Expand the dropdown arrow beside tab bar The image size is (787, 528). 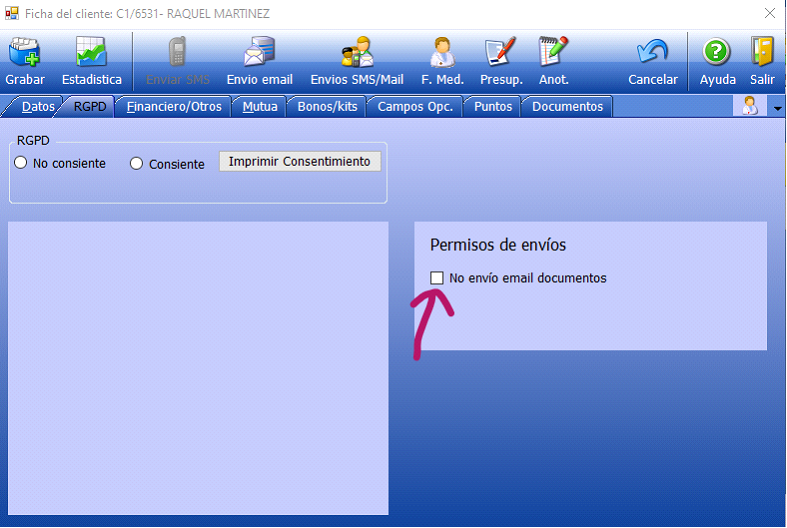pyautogui.click(x=777, y=108)
